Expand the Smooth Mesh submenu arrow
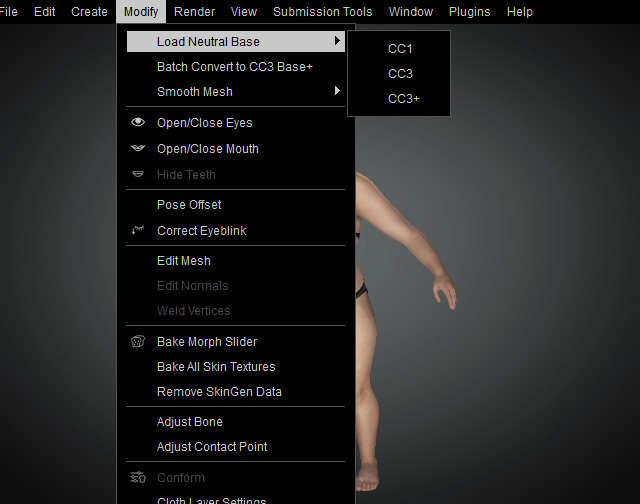The height and width of the screenshot is (504, 640). pyautogui.click(x=338, y=92)
